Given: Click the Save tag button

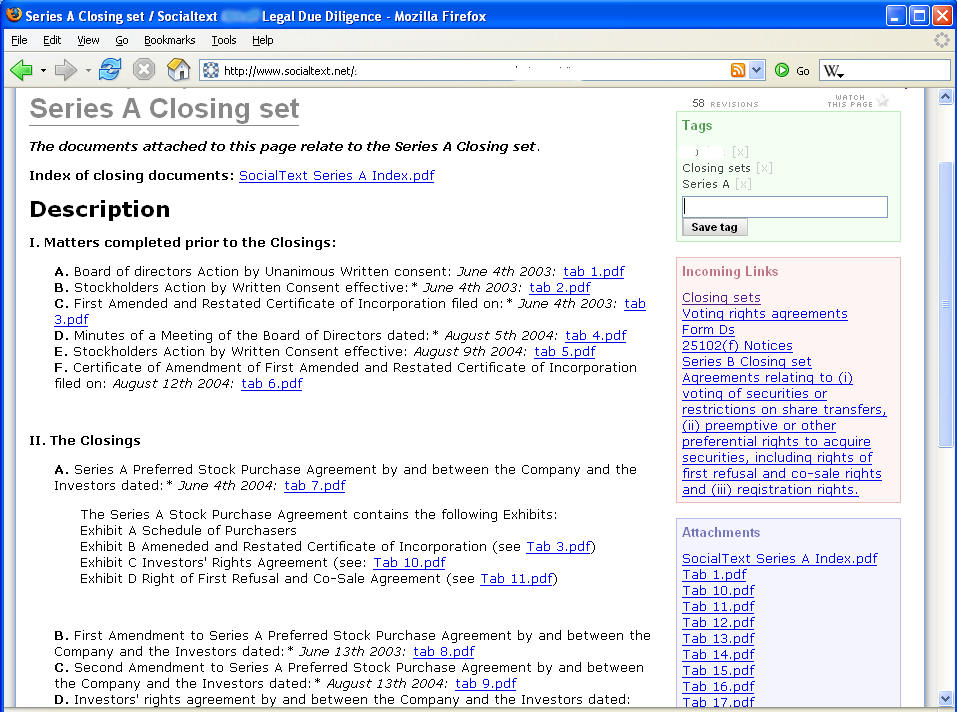Looking at the screenshot, I should pos(714,227).
